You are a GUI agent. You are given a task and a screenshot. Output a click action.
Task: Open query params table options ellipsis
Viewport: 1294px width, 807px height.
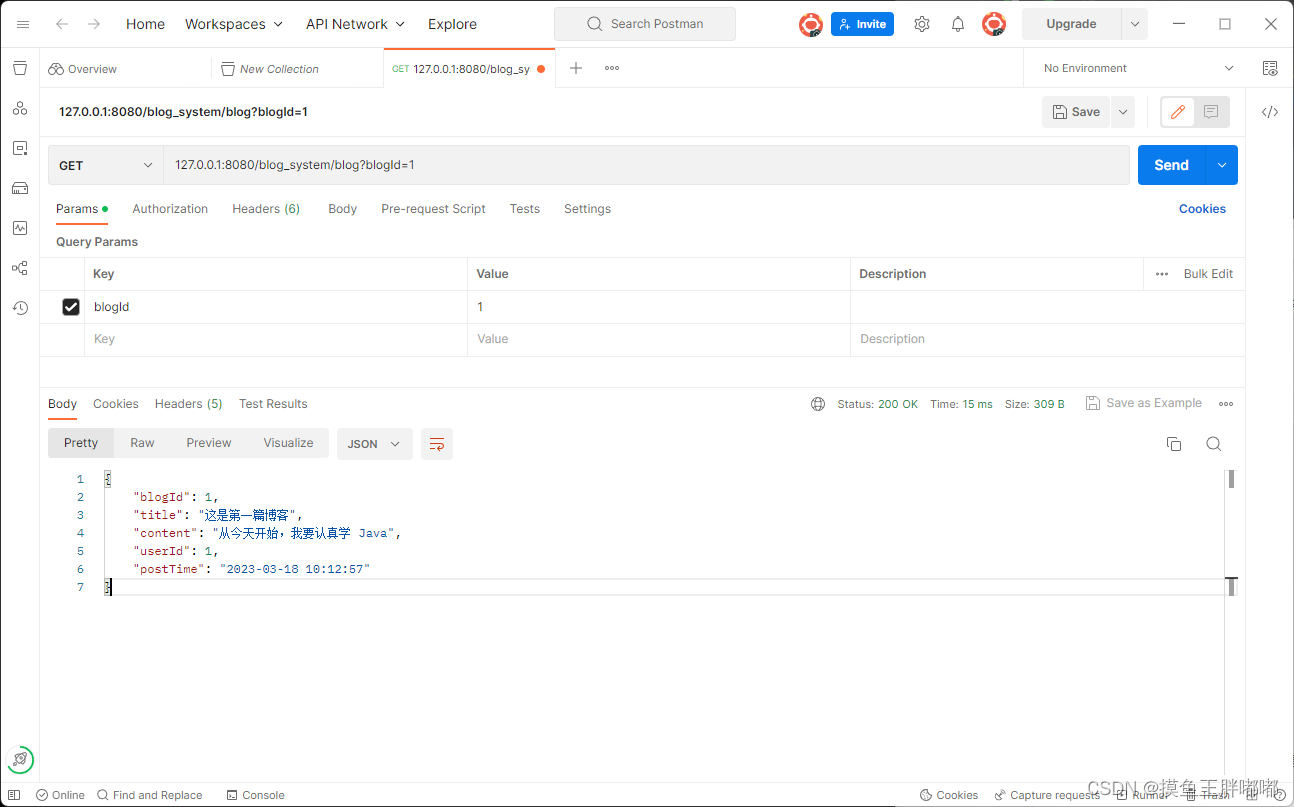click(1162, 274)
